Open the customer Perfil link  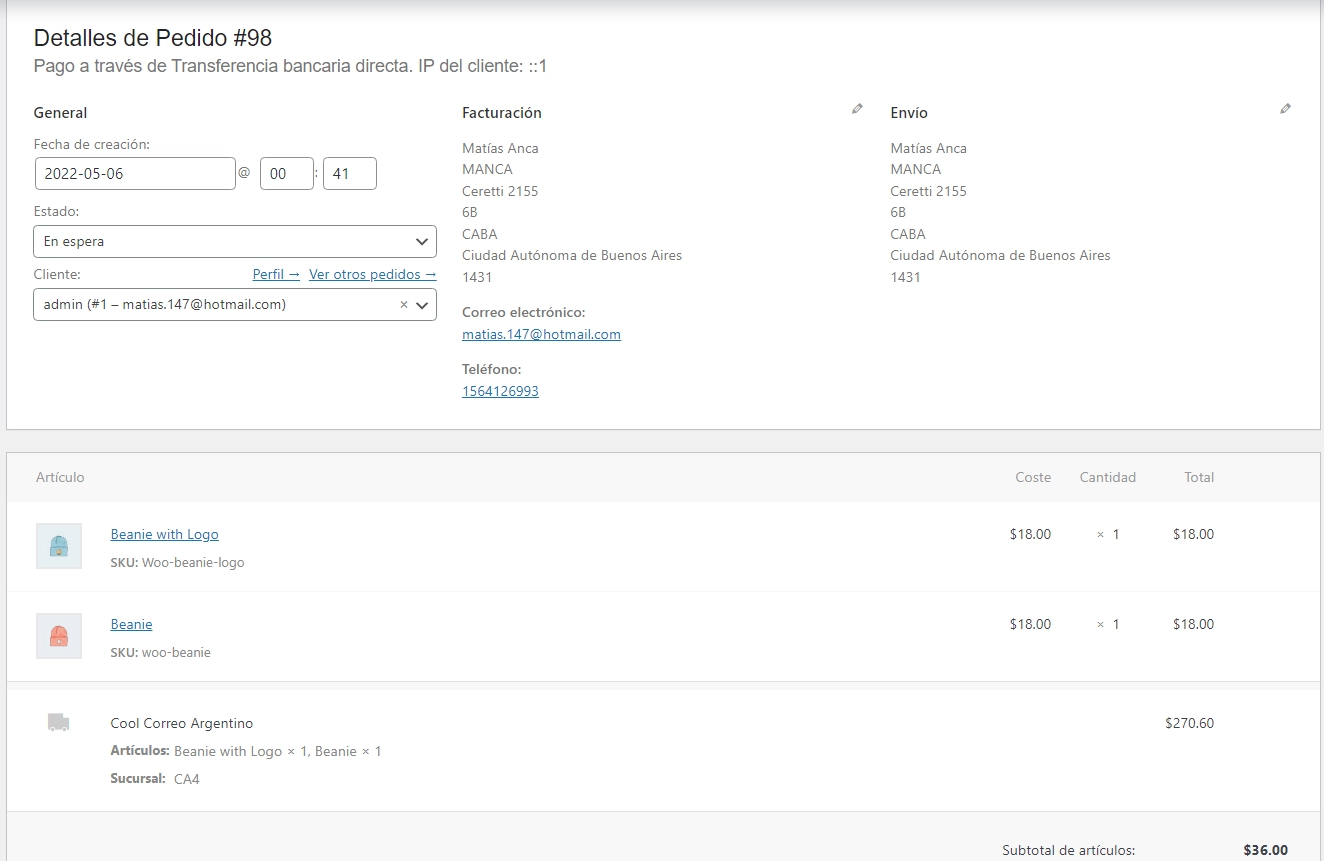(276, 274)
